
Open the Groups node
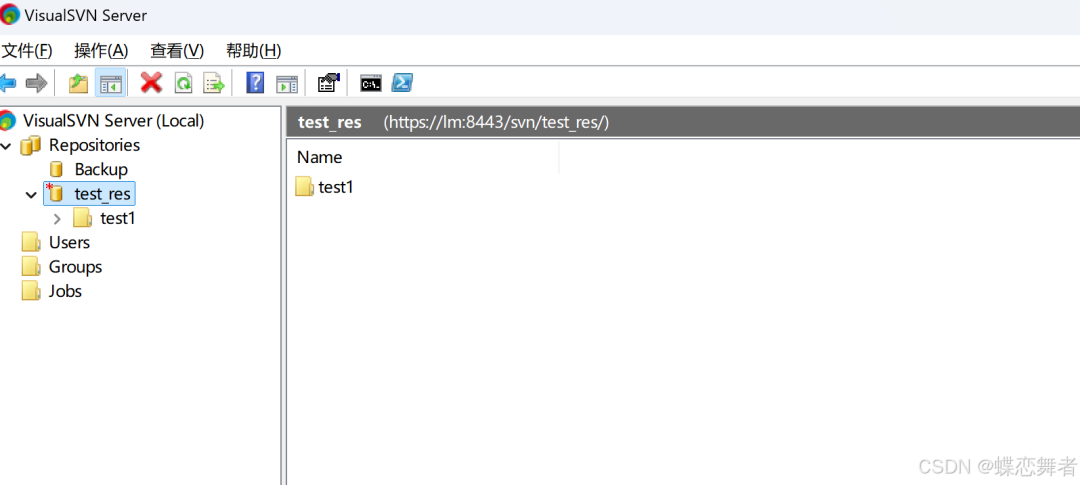point(75,267)
